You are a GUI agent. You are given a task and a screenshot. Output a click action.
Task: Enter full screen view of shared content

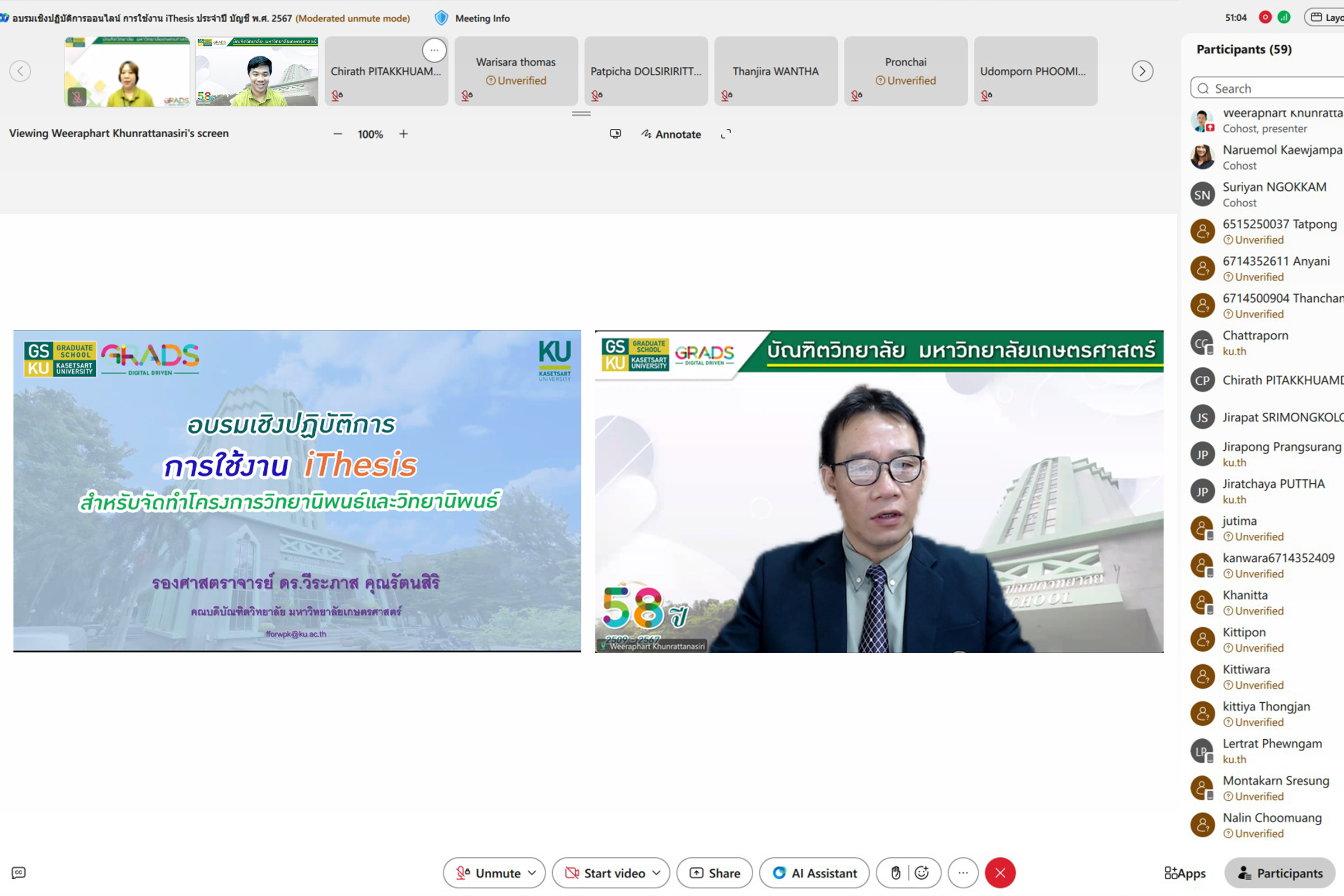[x=726, y=134]
